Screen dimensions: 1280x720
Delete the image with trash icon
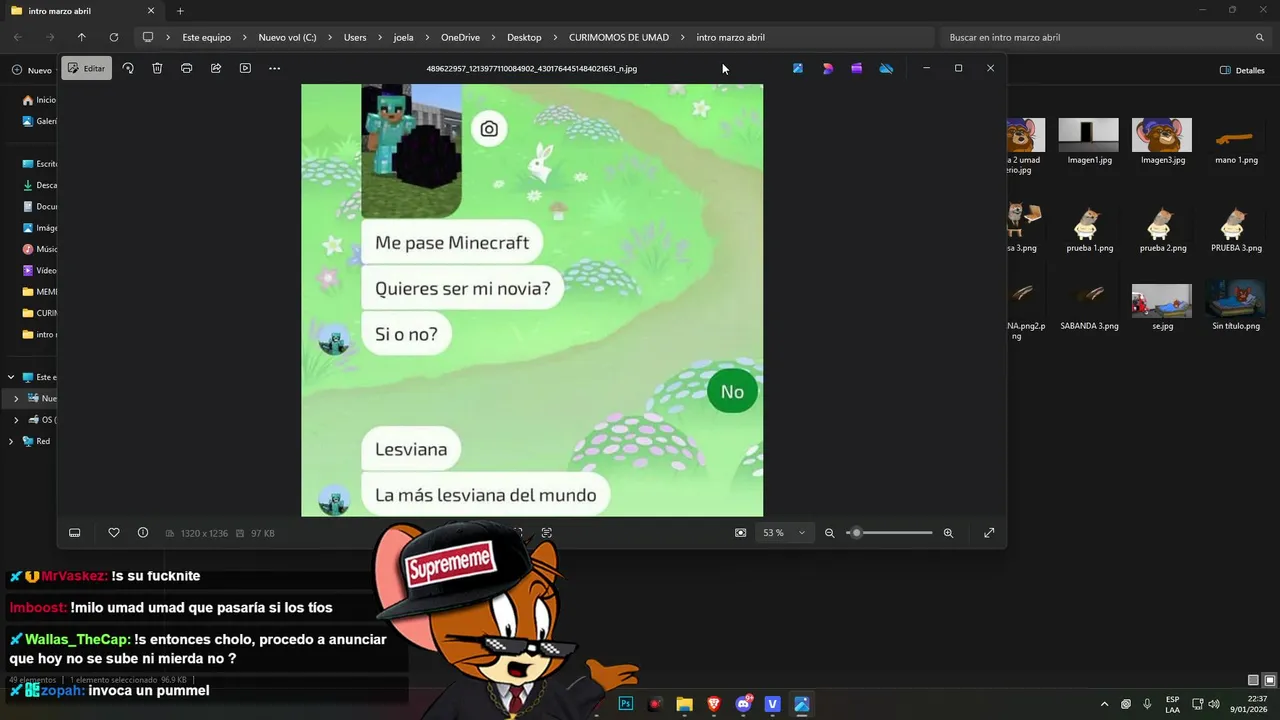157,69
